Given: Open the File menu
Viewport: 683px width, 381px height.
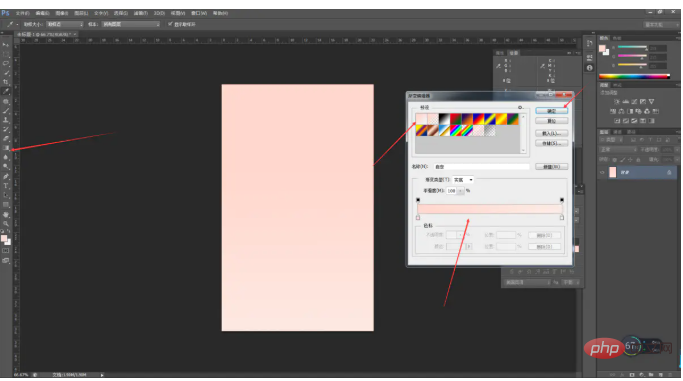Looking at the screenshot, I should 23,13.
